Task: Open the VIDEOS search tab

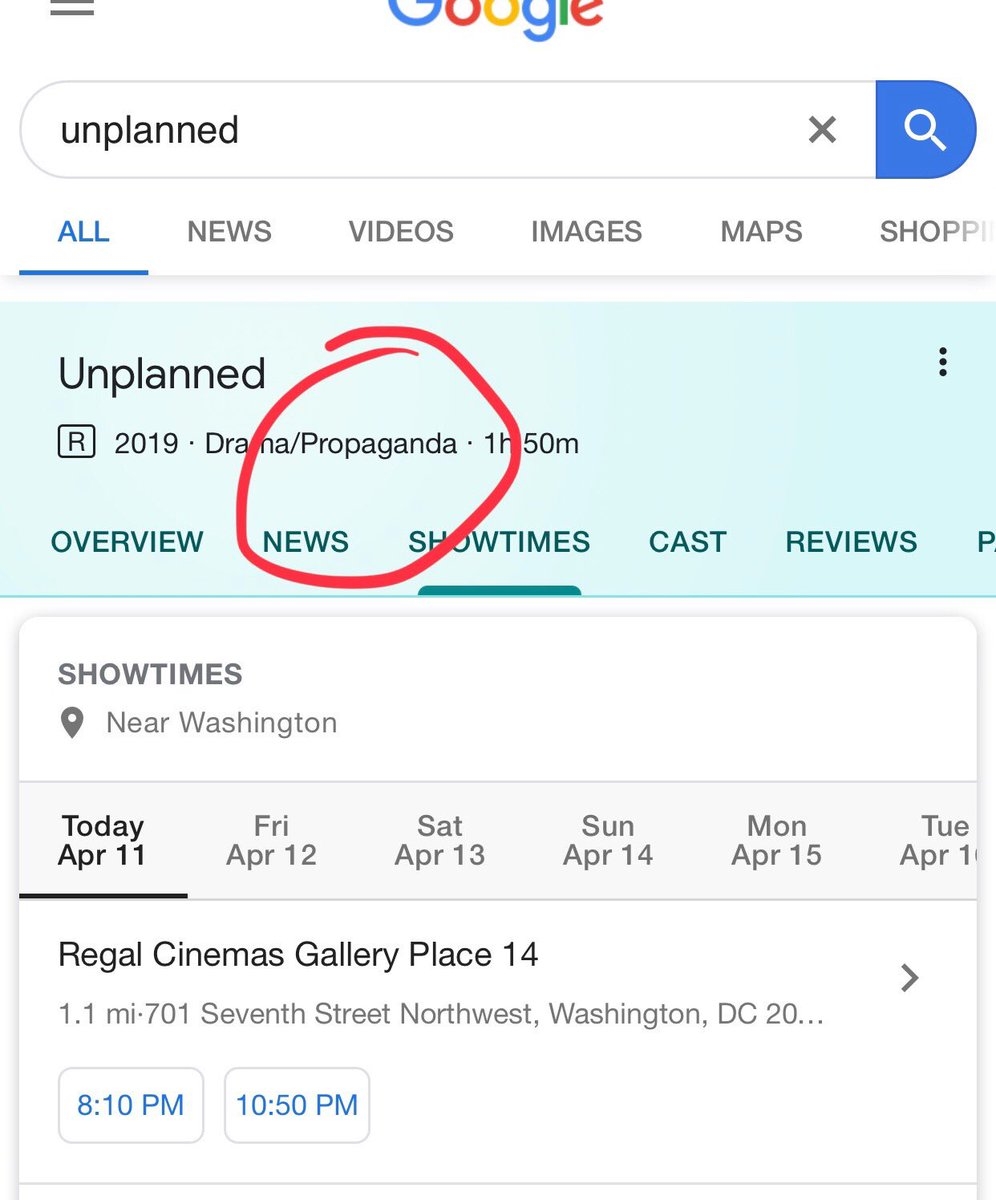Action: point(401,231)
